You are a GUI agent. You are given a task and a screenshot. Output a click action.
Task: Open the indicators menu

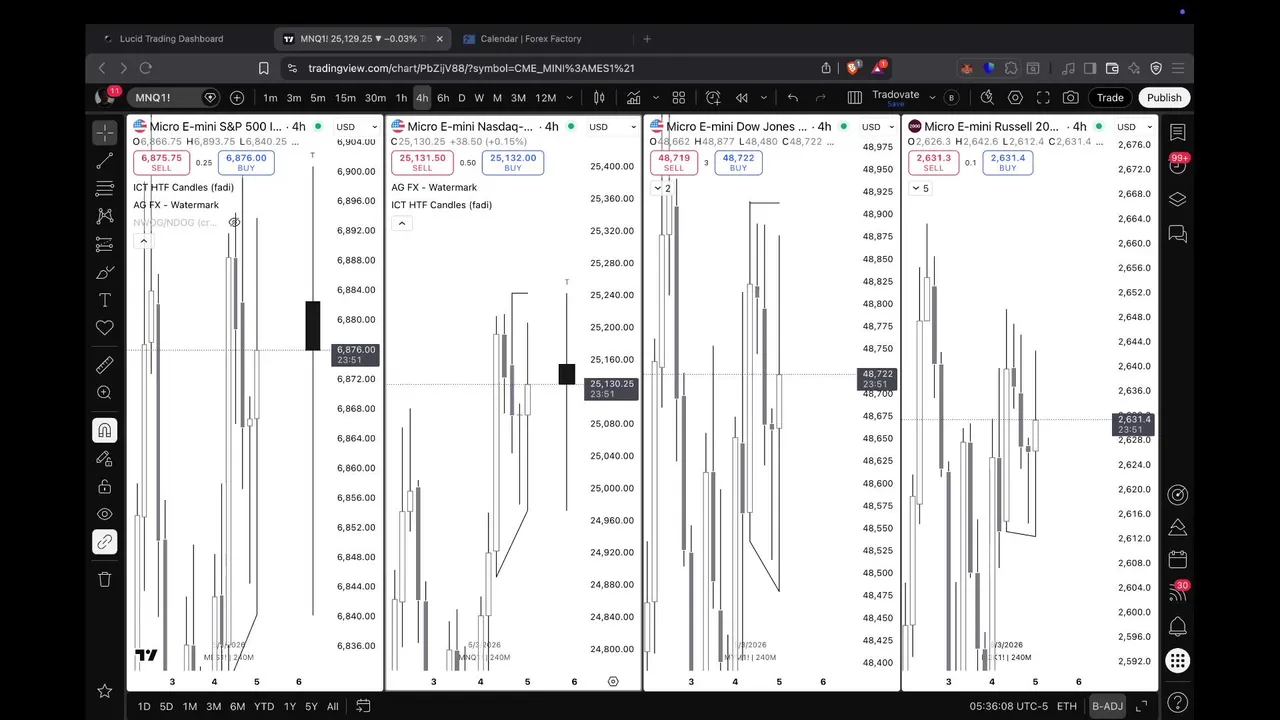[x=634, y=97]
